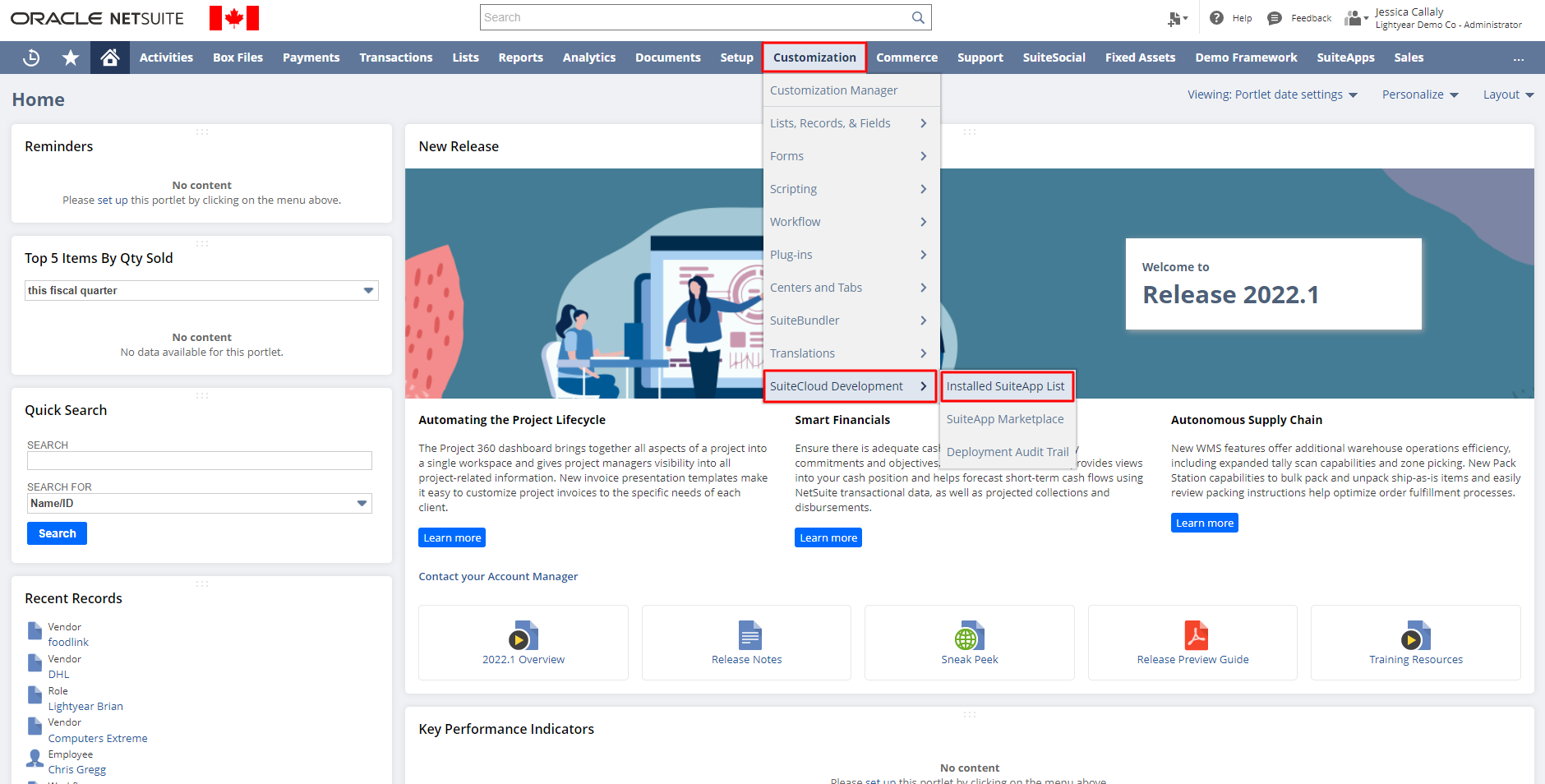Open Customization Manager
Viewport: 1545px width, 784px height.
point(851,90)
